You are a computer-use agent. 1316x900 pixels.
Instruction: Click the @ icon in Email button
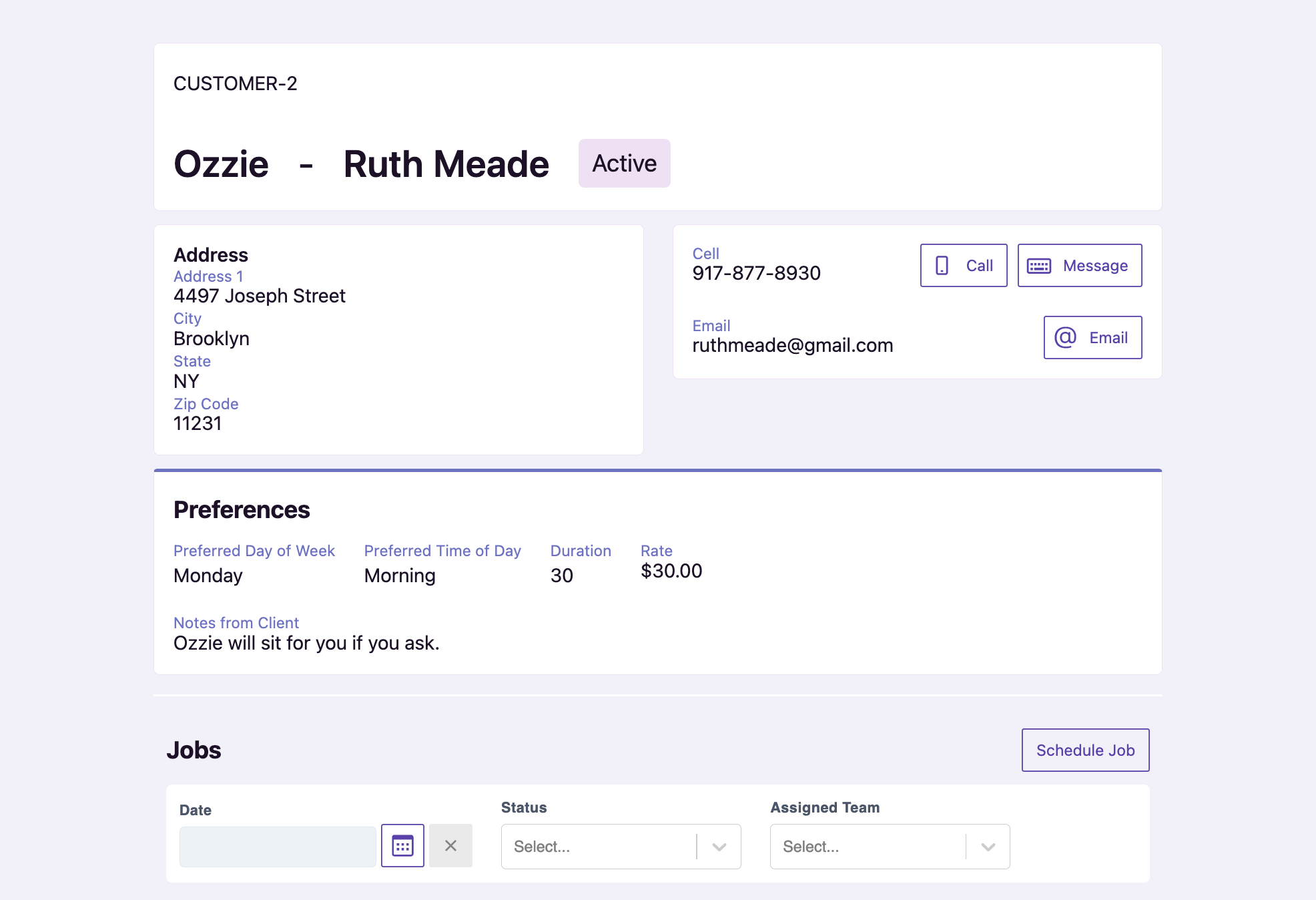[x=1065, y=338]
